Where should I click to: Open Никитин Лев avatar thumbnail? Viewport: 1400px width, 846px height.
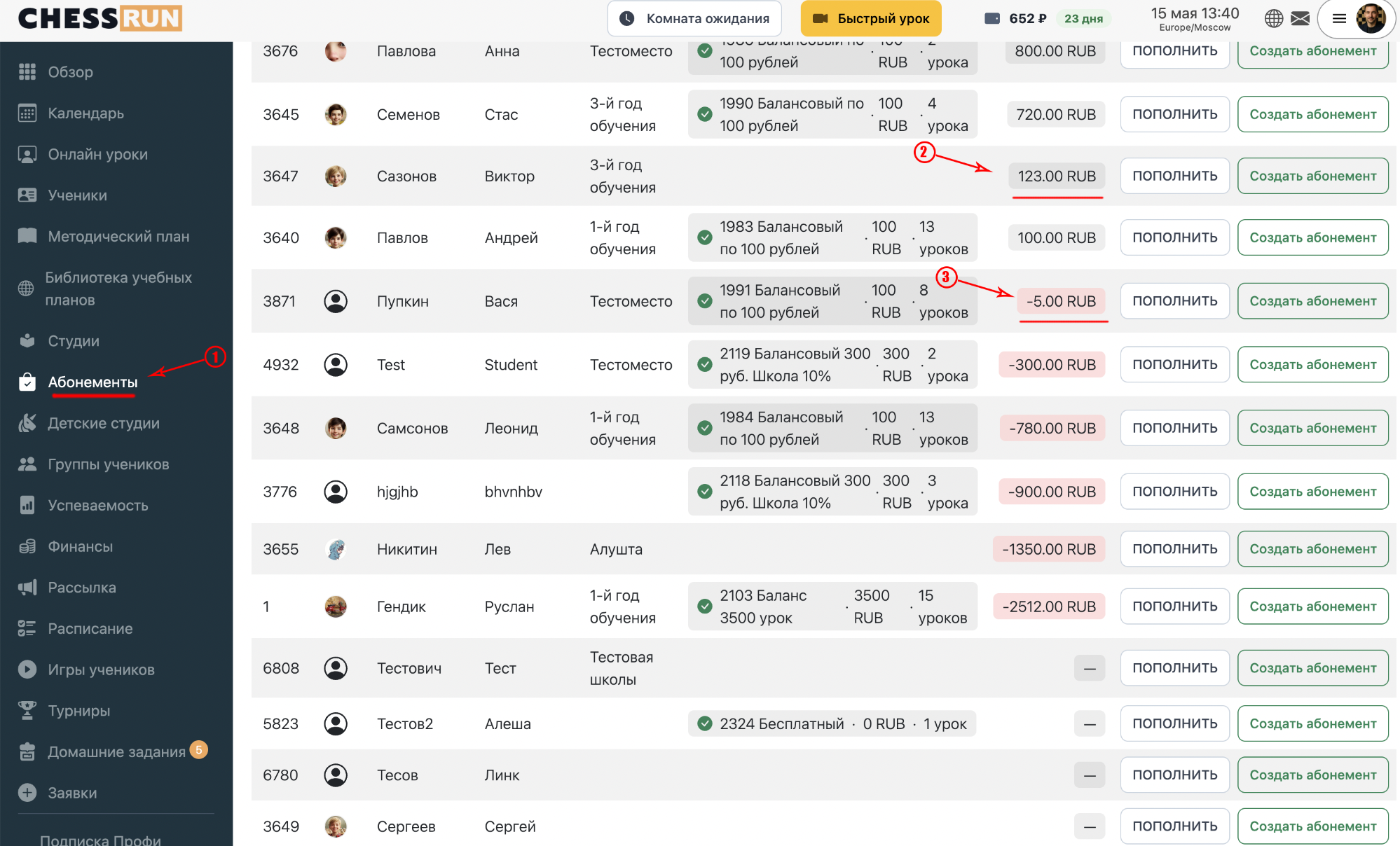[x=336, y=549]
